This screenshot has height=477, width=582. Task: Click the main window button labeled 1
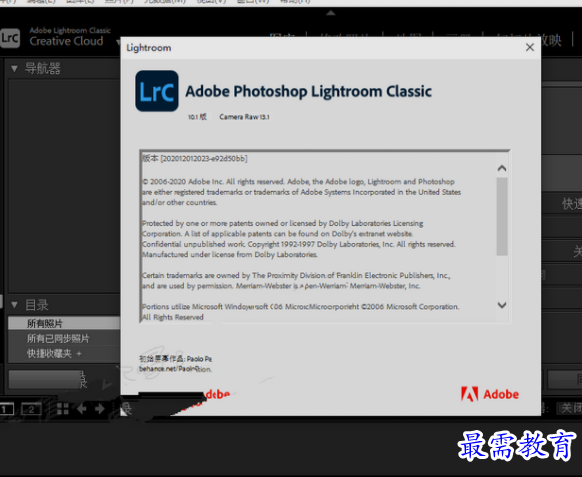(x=6, y=409)
